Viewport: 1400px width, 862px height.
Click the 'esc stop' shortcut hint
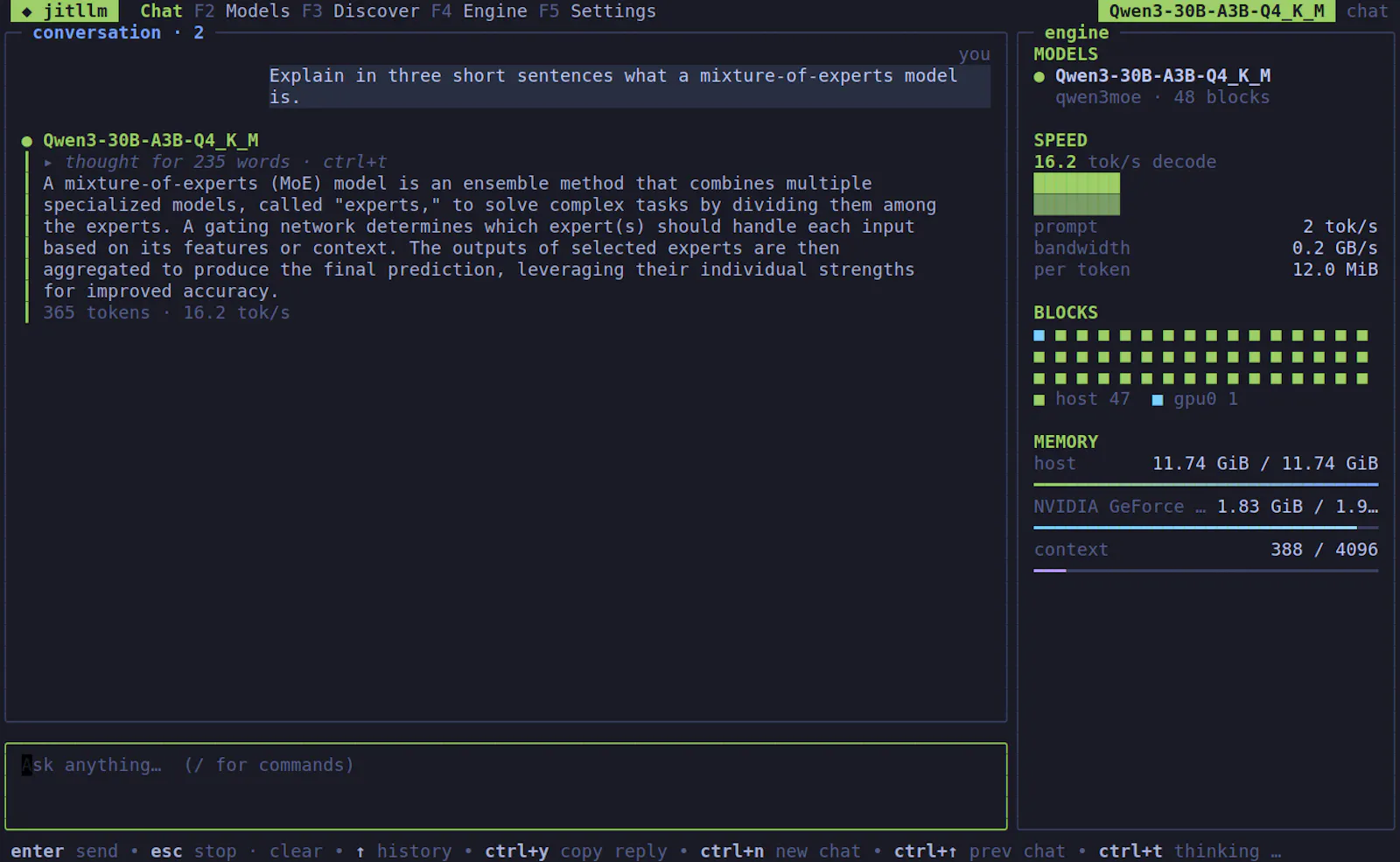point(193,851)
